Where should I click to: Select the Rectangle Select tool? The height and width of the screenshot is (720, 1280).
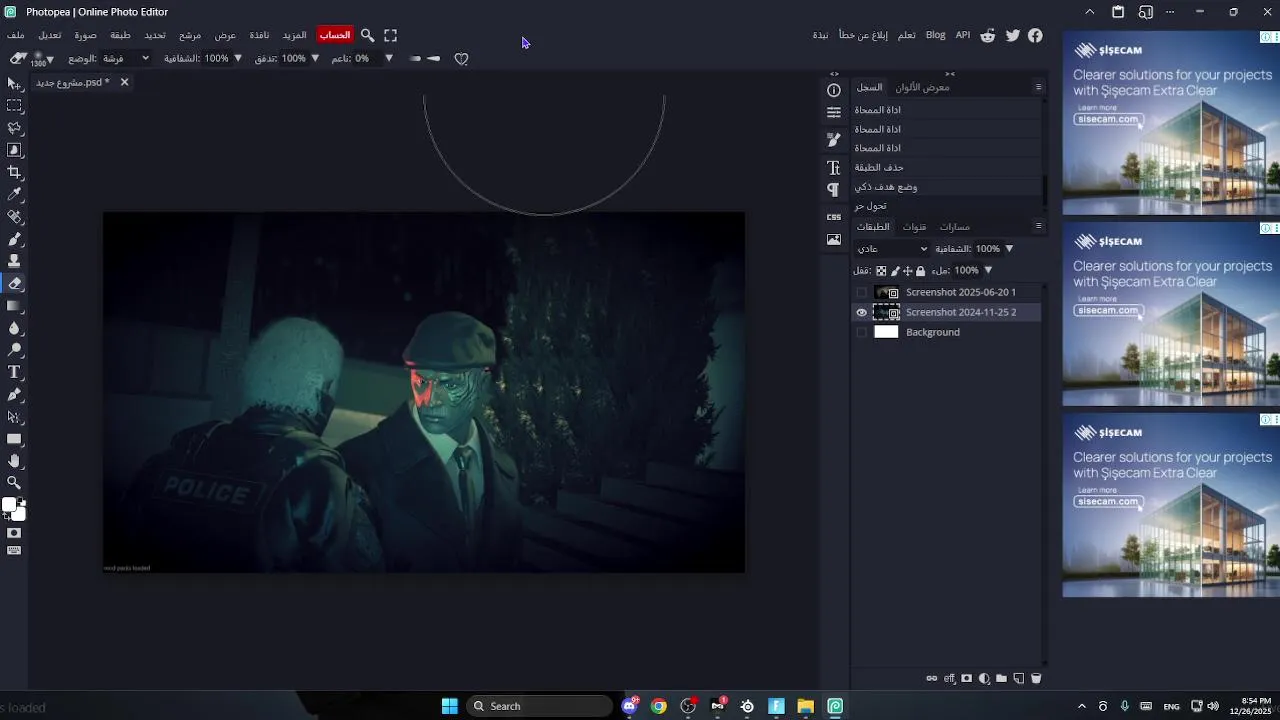pyautogui.click(x=14, y=106)
